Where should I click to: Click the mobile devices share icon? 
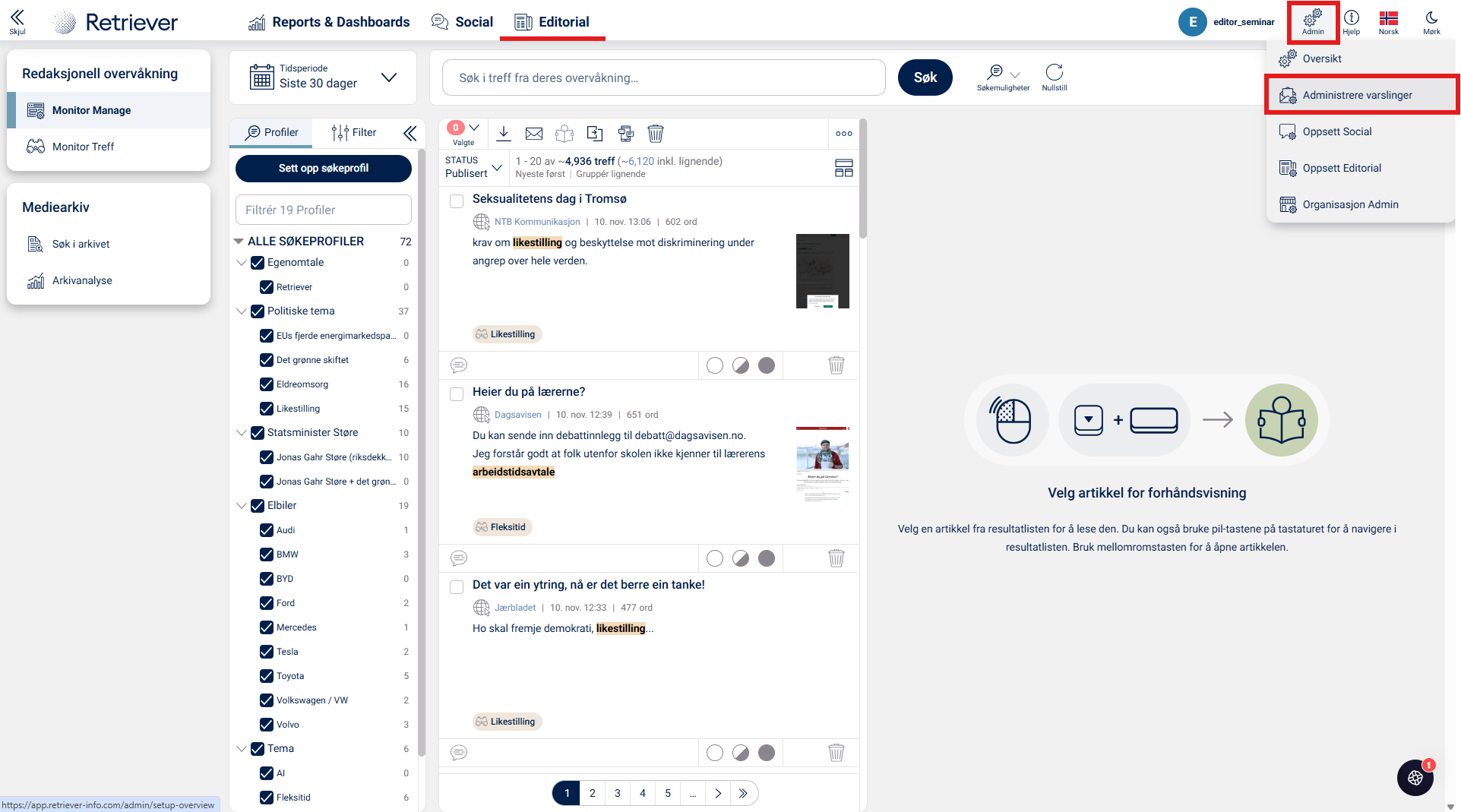[x=625, y=134]
